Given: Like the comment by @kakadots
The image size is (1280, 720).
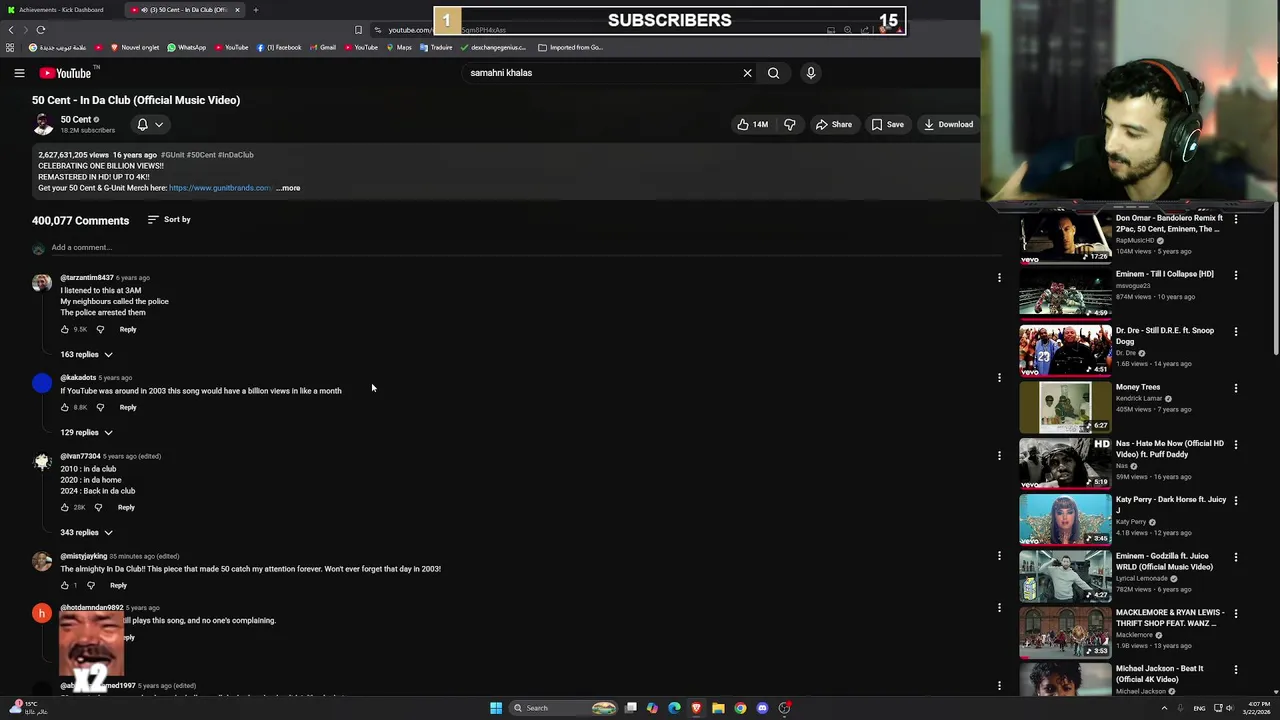Looking at the screenshot, I should (x=65, y=408).
